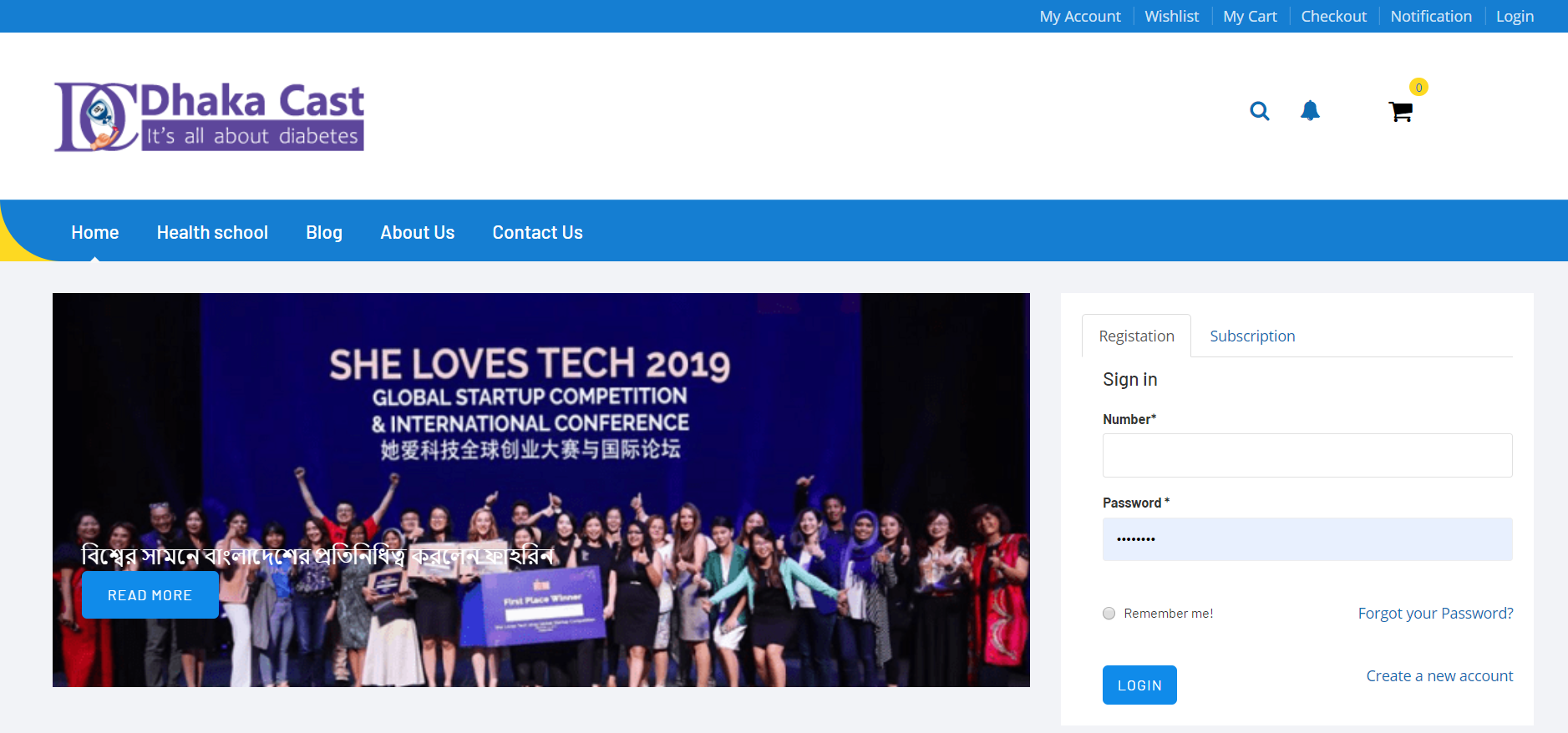Click the Bengali headline on the slider
This screenshot has width=1568, height=733.
tap(317, 555)
